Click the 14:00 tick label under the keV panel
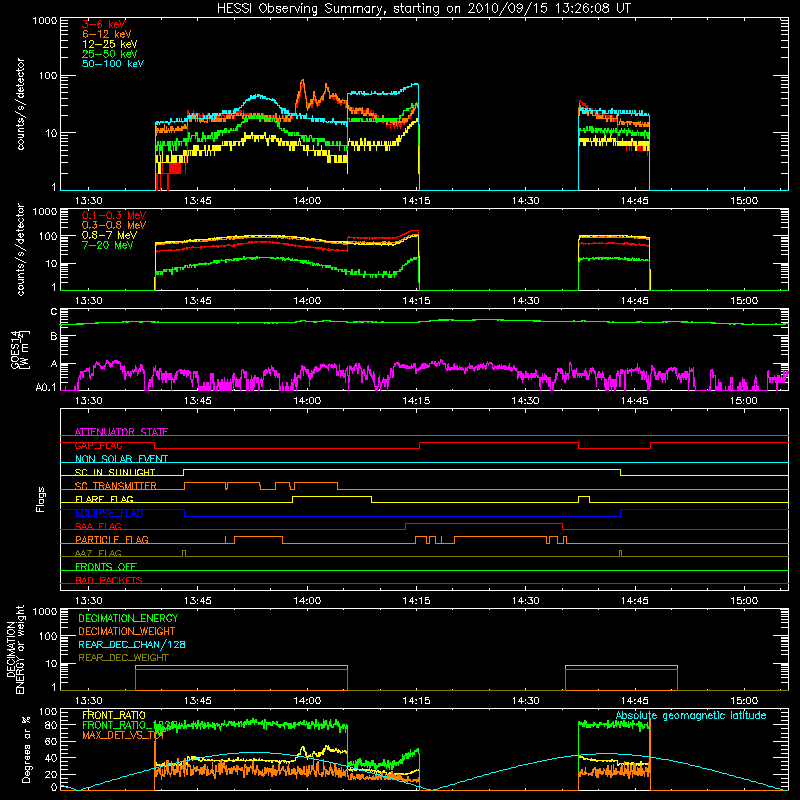Screen dimensions: 800x800 [307, 201]
